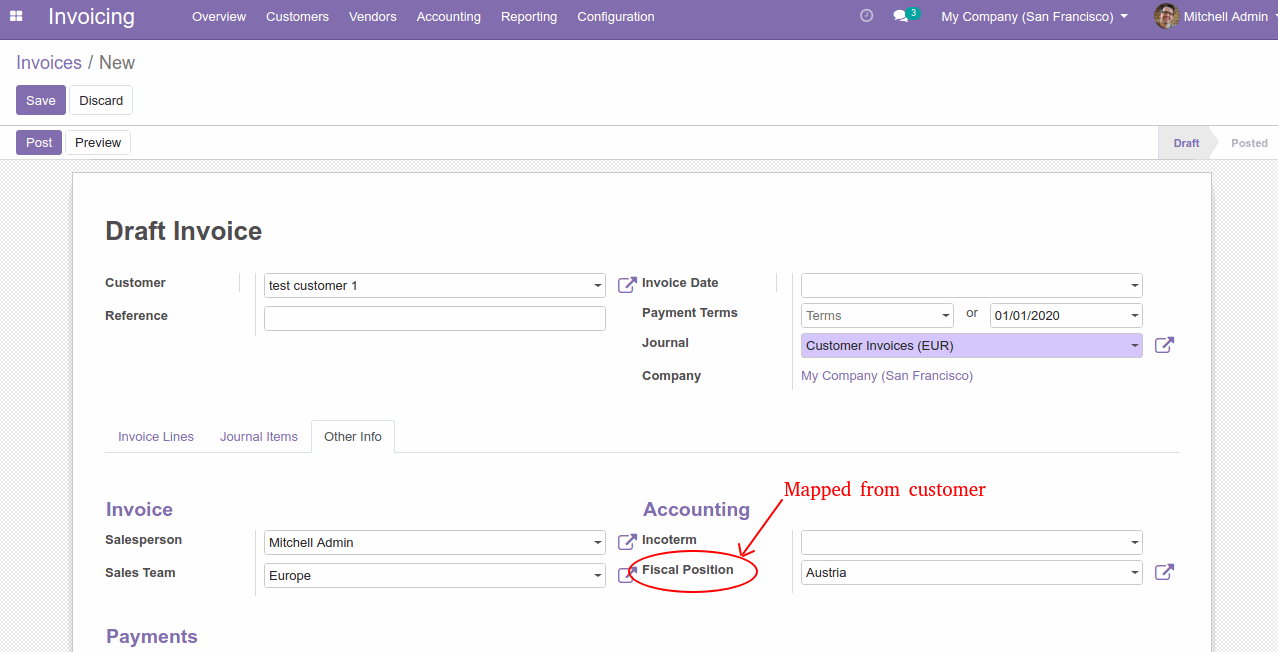1278x652 pixels.
Task: Open the conversations chat icon
Action: click(905, 16)
